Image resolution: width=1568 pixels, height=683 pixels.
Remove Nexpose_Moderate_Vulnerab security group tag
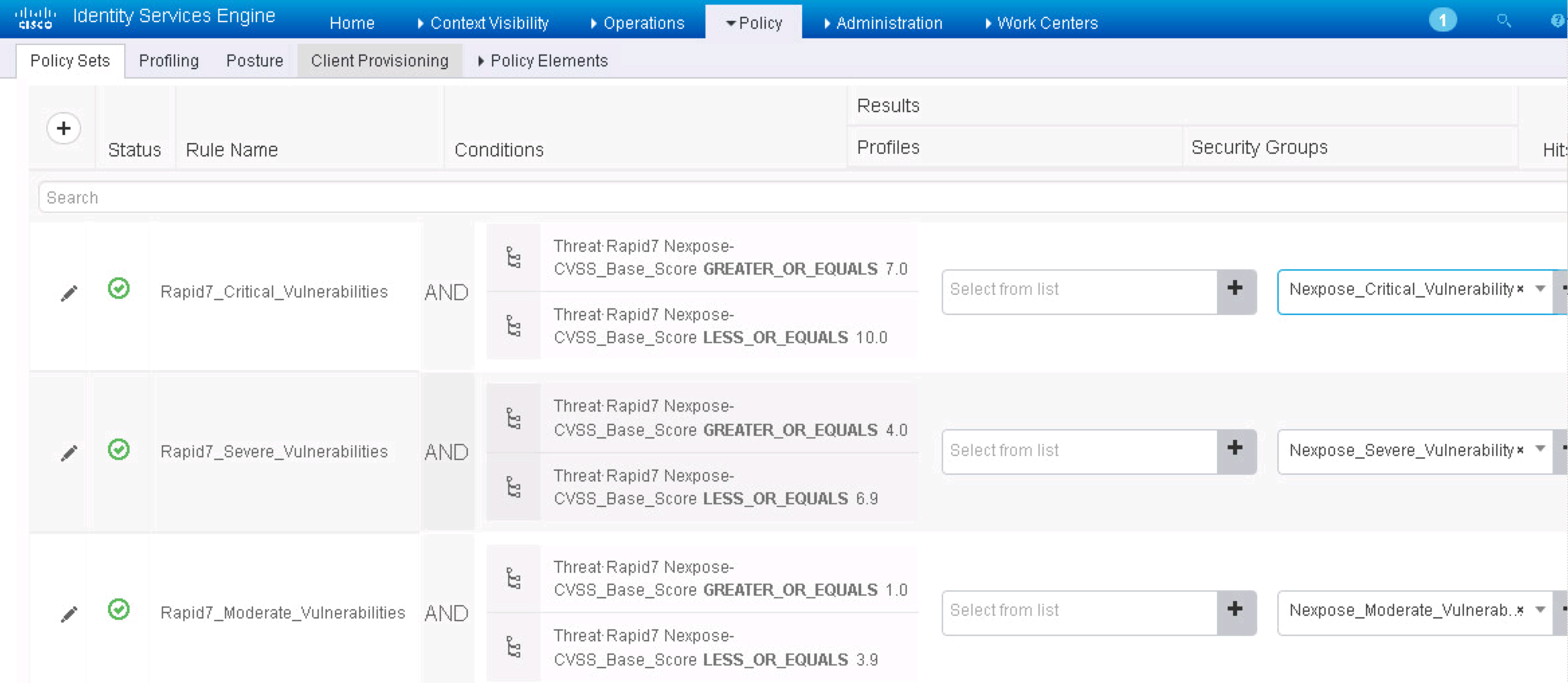coord(1520,610)
